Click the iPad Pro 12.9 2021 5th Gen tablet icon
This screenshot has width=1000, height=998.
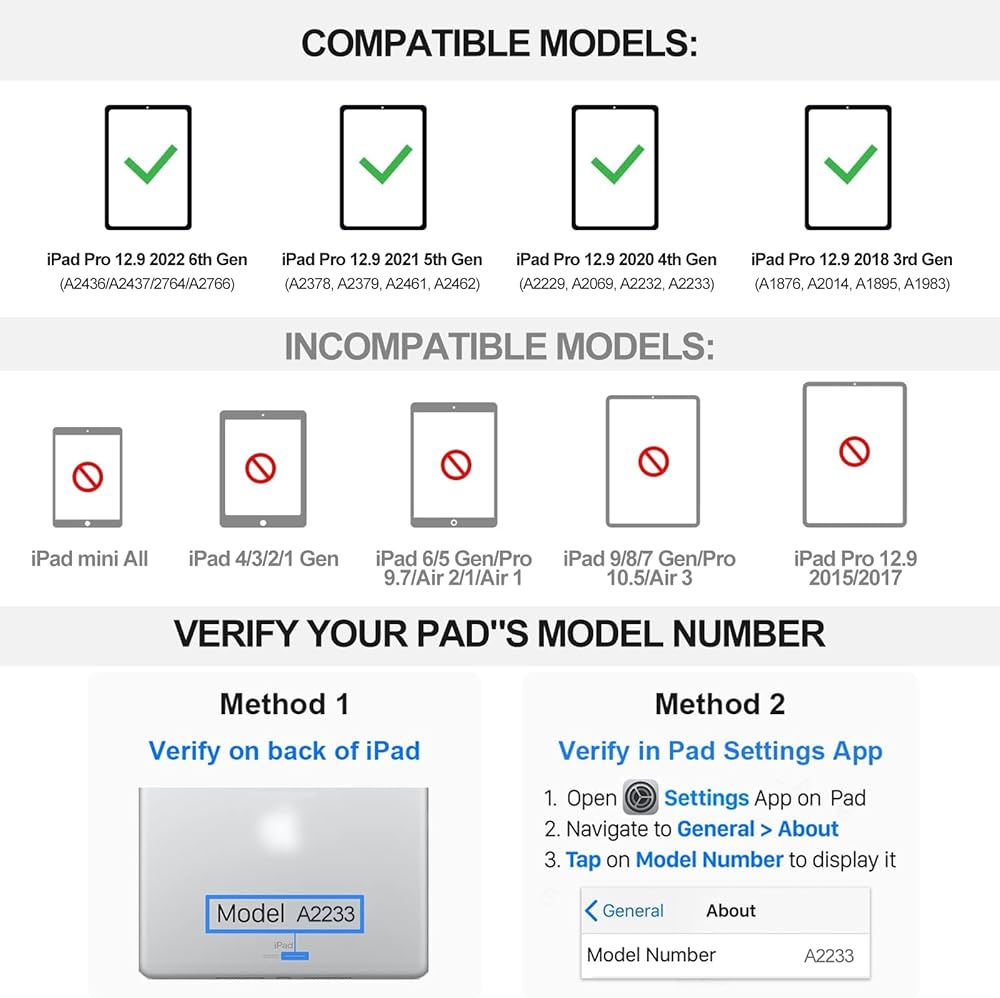pos(383,167)
